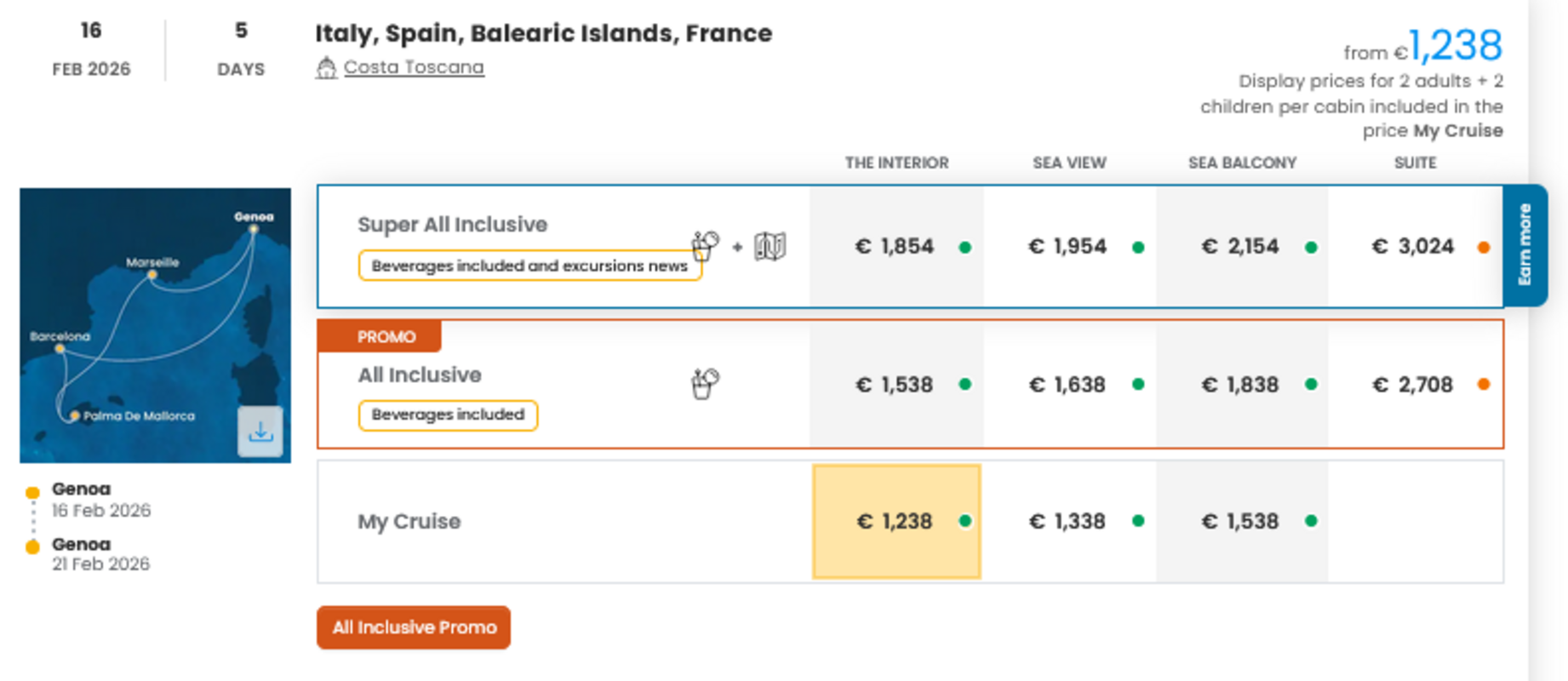Viewport: 1568px width, 681px height.
Task: Select Super All Inclusive sea view € 1,954
Action: (x=1068, y=247)
